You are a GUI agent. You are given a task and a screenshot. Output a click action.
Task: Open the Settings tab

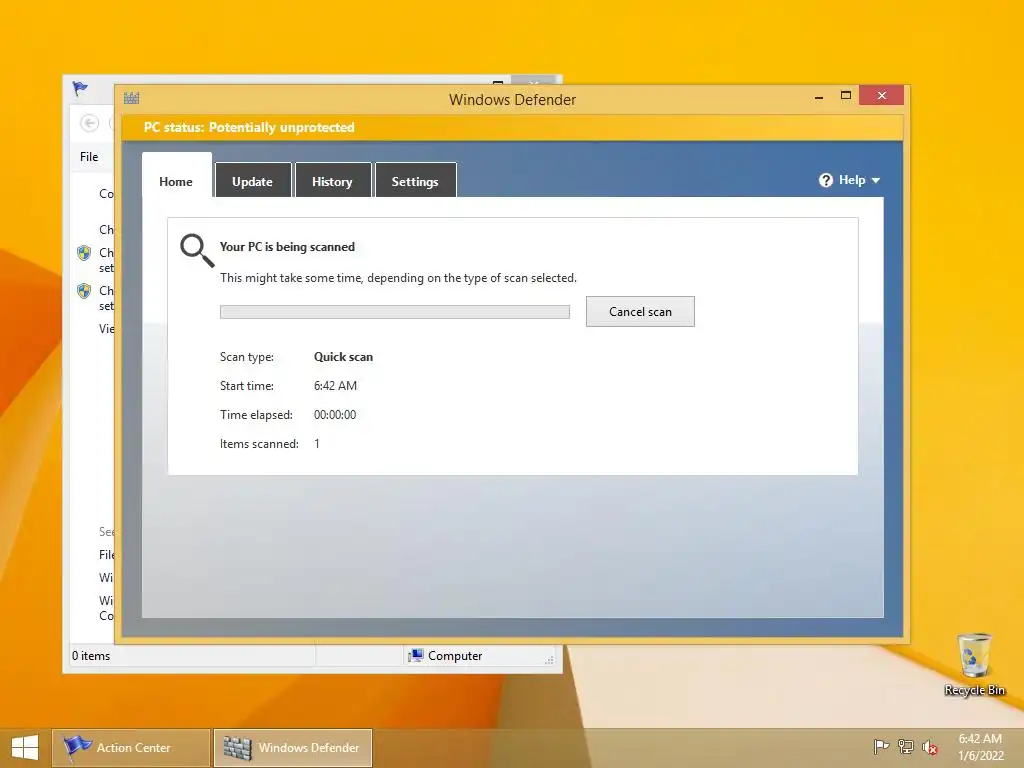(x=415, y=182)
